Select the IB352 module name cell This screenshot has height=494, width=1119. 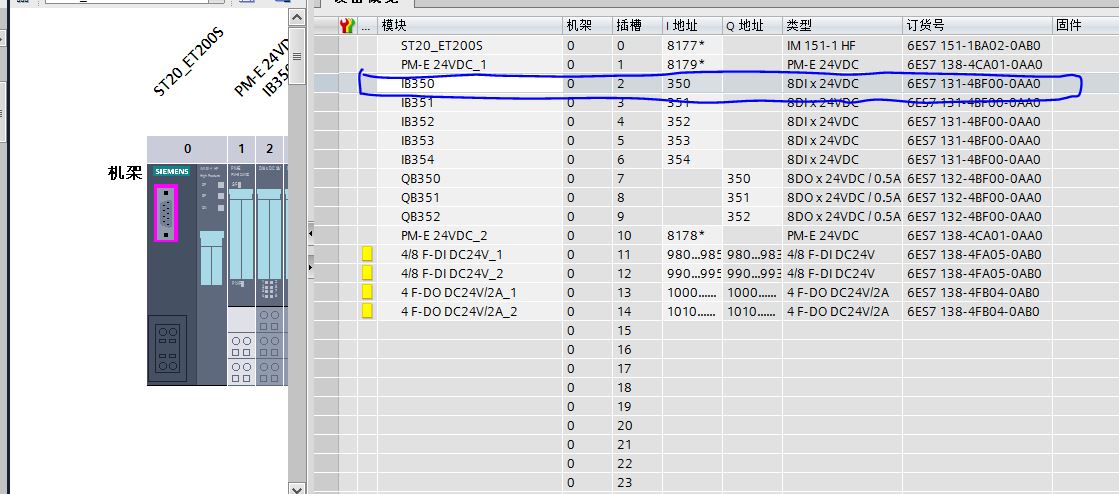point(470,121)
